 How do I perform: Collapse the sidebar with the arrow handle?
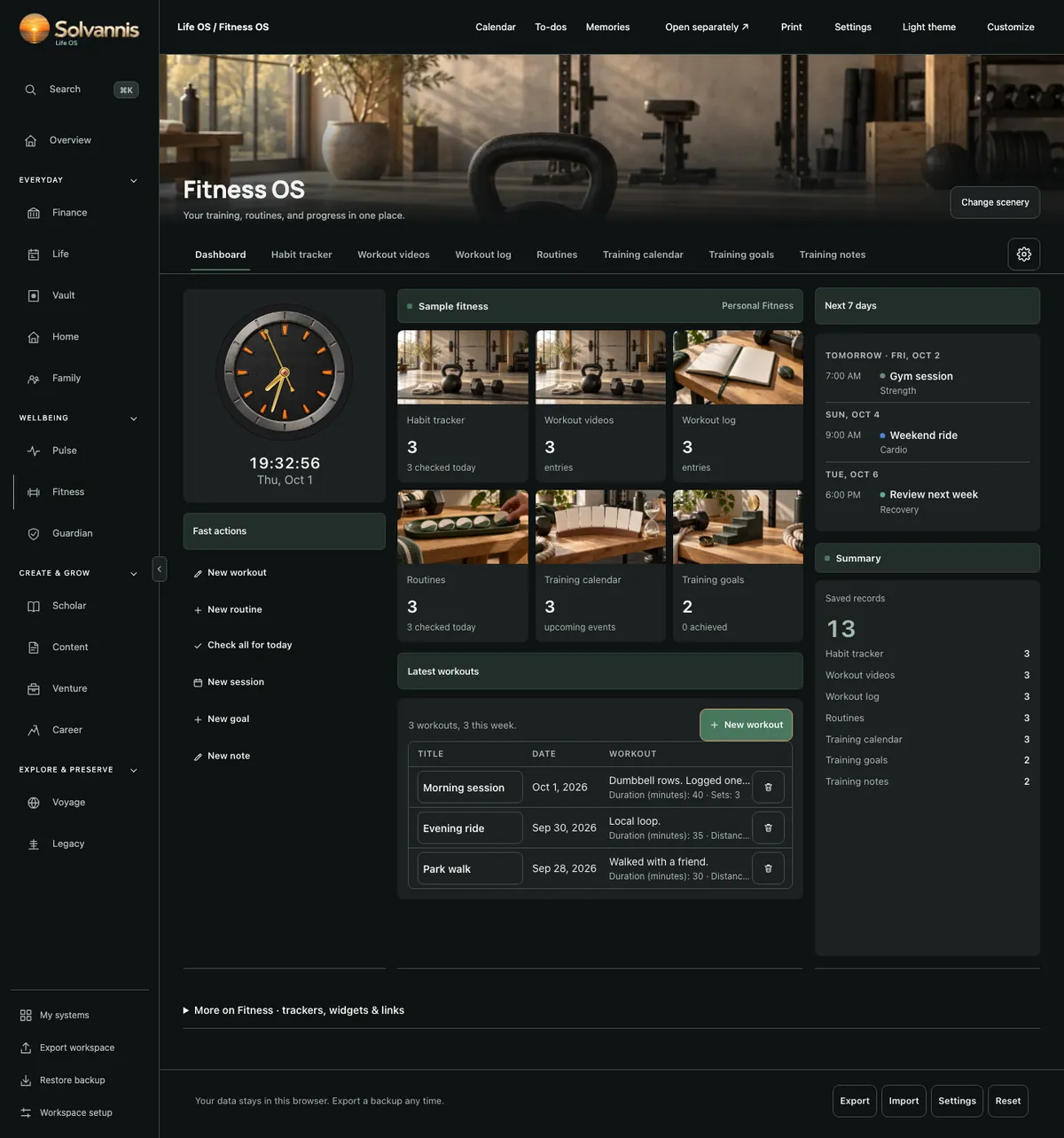pos(160,569)
